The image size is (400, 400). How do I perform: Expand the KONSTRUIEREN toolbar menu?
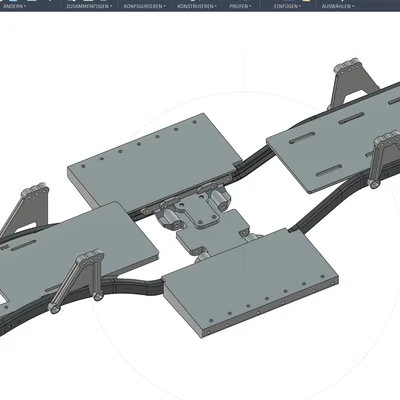point(197,6)
